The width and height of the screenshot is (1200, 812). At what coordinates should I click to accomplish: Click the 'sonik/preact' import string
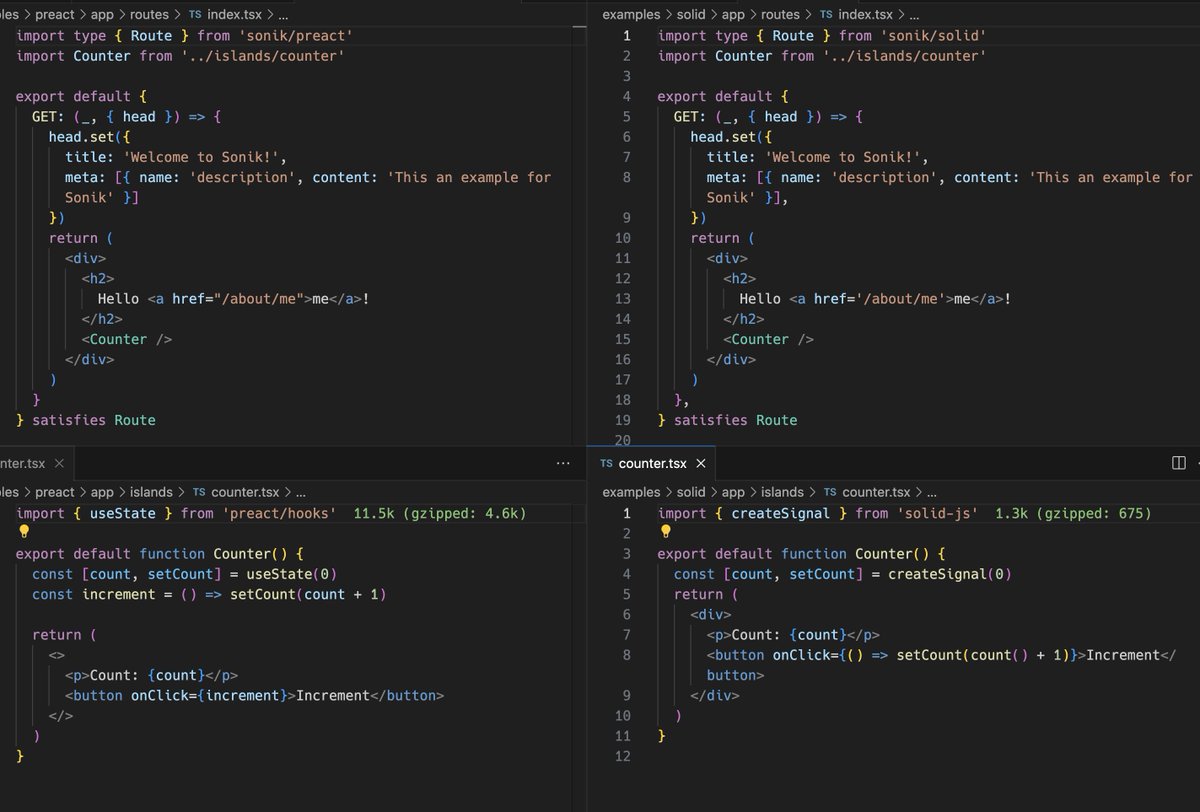295,36
